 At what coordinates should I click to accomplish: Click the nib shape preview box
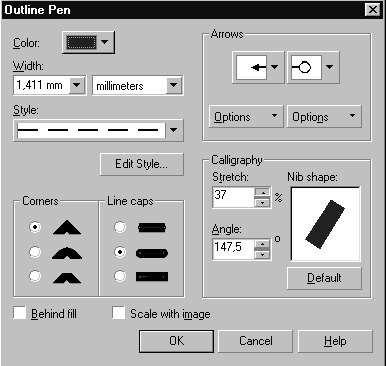click(x=326, y=224)
